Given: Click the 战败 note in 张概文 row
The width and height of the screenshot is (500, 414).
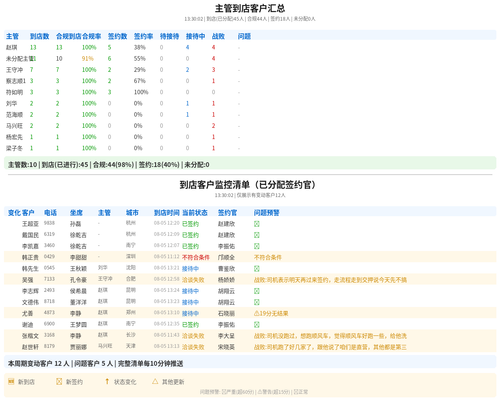Looking at the screenshot, I should click(x=330, y=336).
